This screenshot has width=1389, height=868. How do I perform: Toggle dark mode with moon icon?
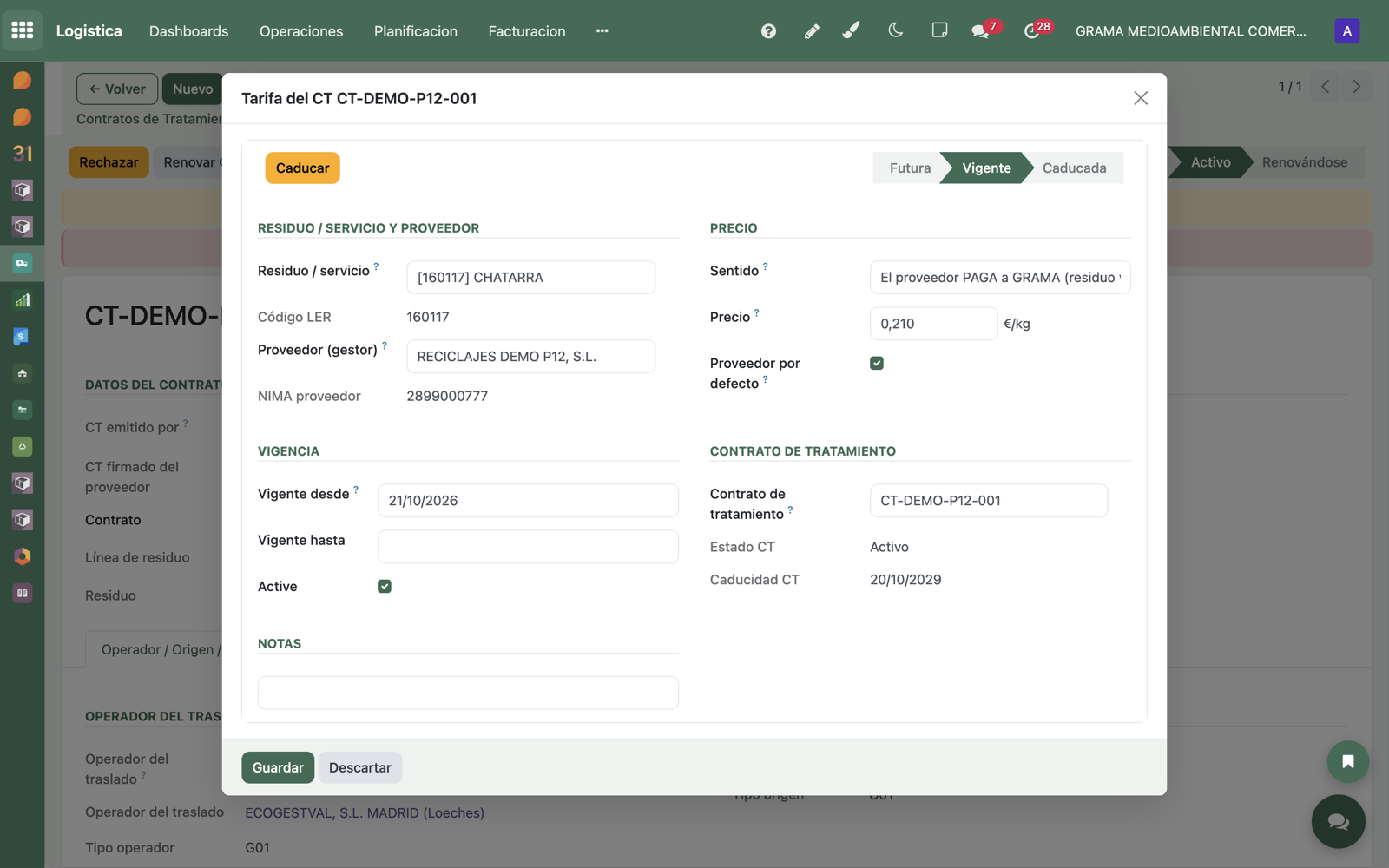(896, 30)
